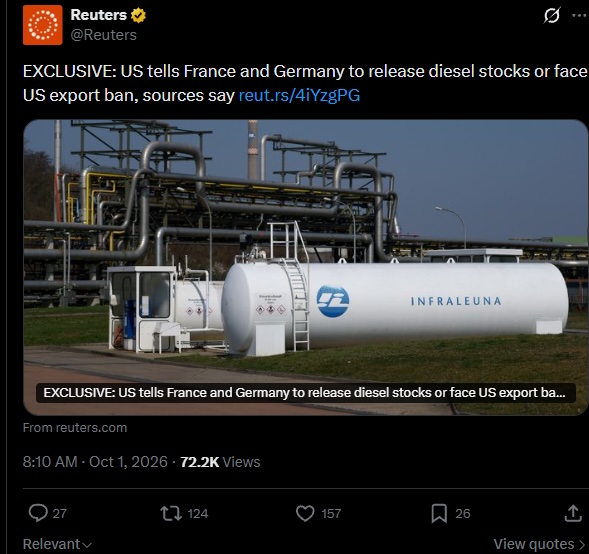Screen dimensions: 589x554
Task: Repost this tweet using retweet icon
Action: point(171,513)
